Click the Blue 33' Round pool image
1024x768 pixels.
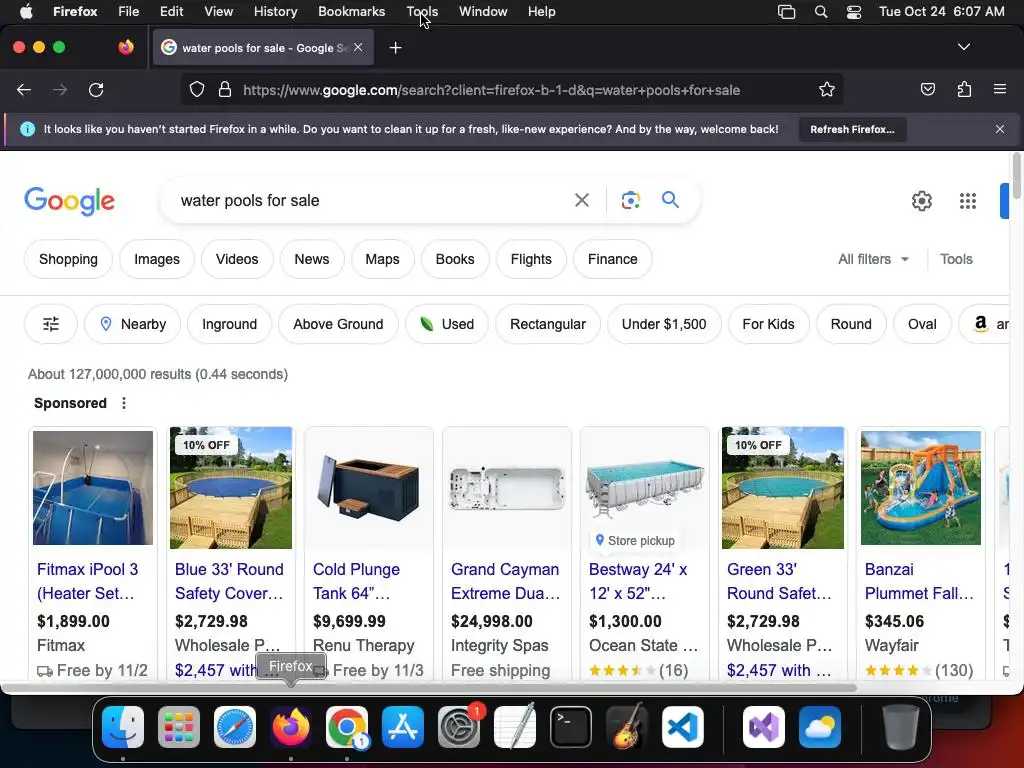coord(231,487)
